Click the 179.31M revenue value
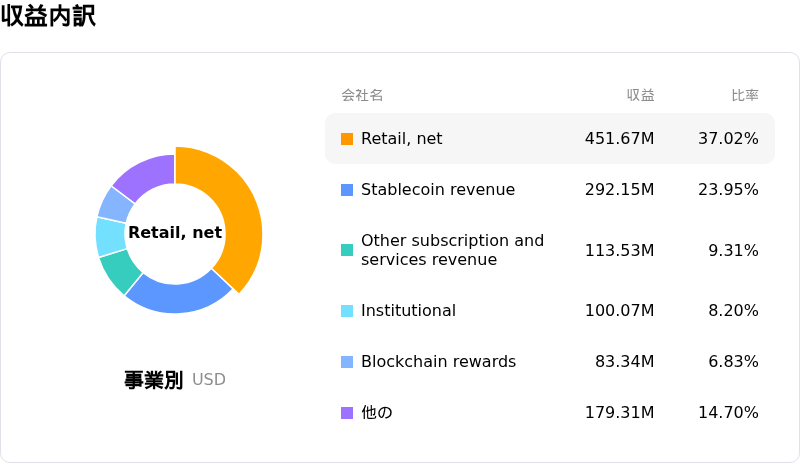 pos(619,412)
